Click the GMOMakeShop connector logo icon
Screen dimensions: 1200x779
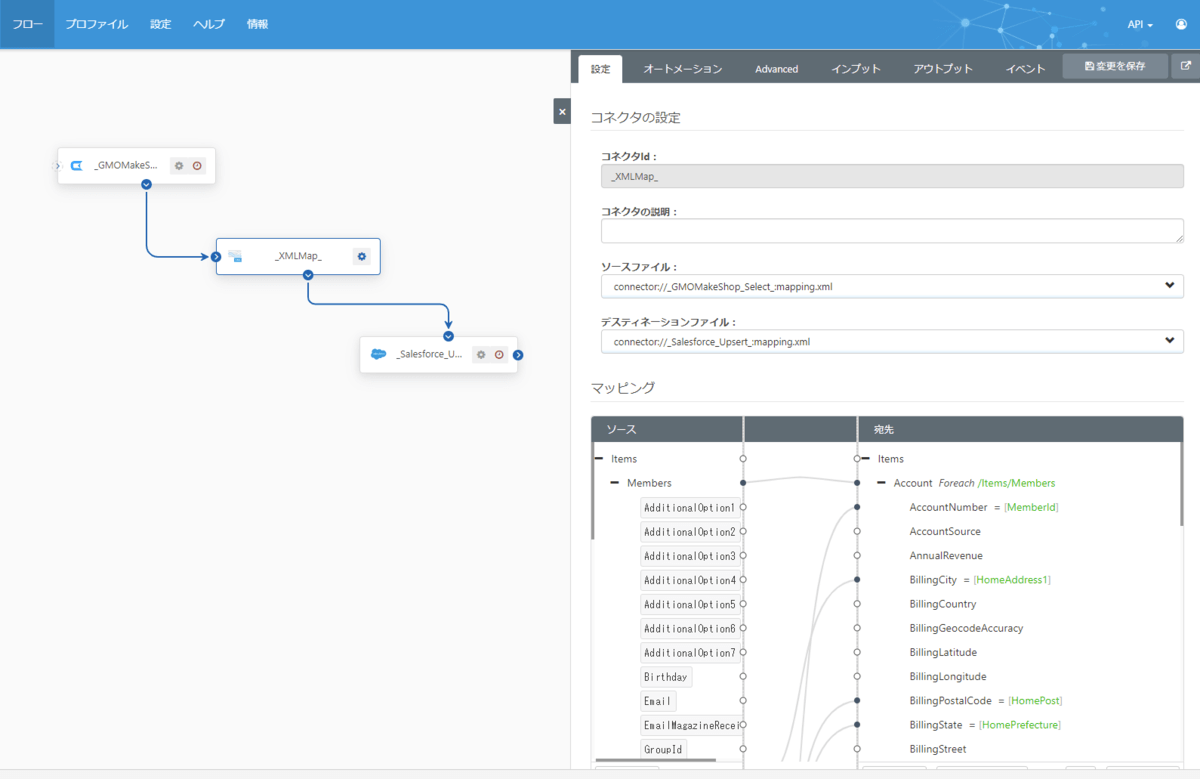pyautogui.click(x=77, y=166)
